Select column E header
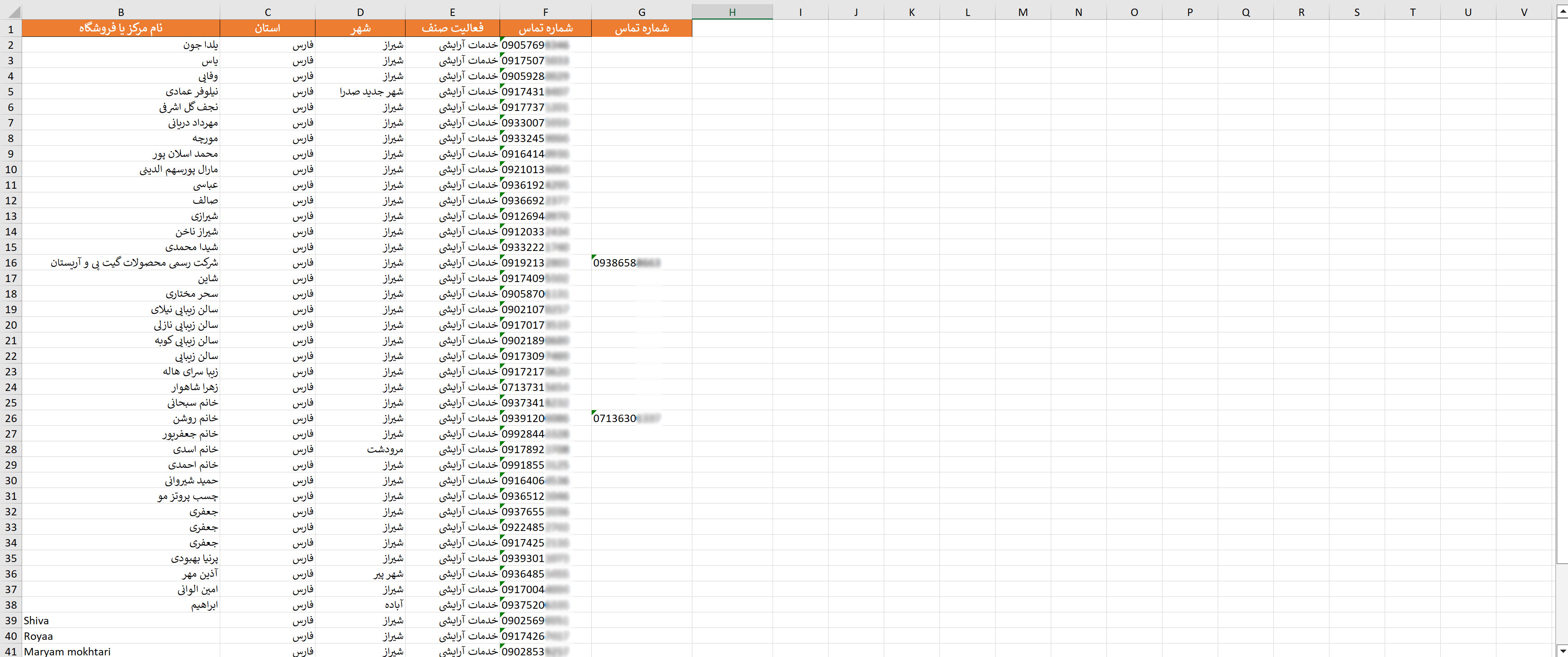 (452, 11)
